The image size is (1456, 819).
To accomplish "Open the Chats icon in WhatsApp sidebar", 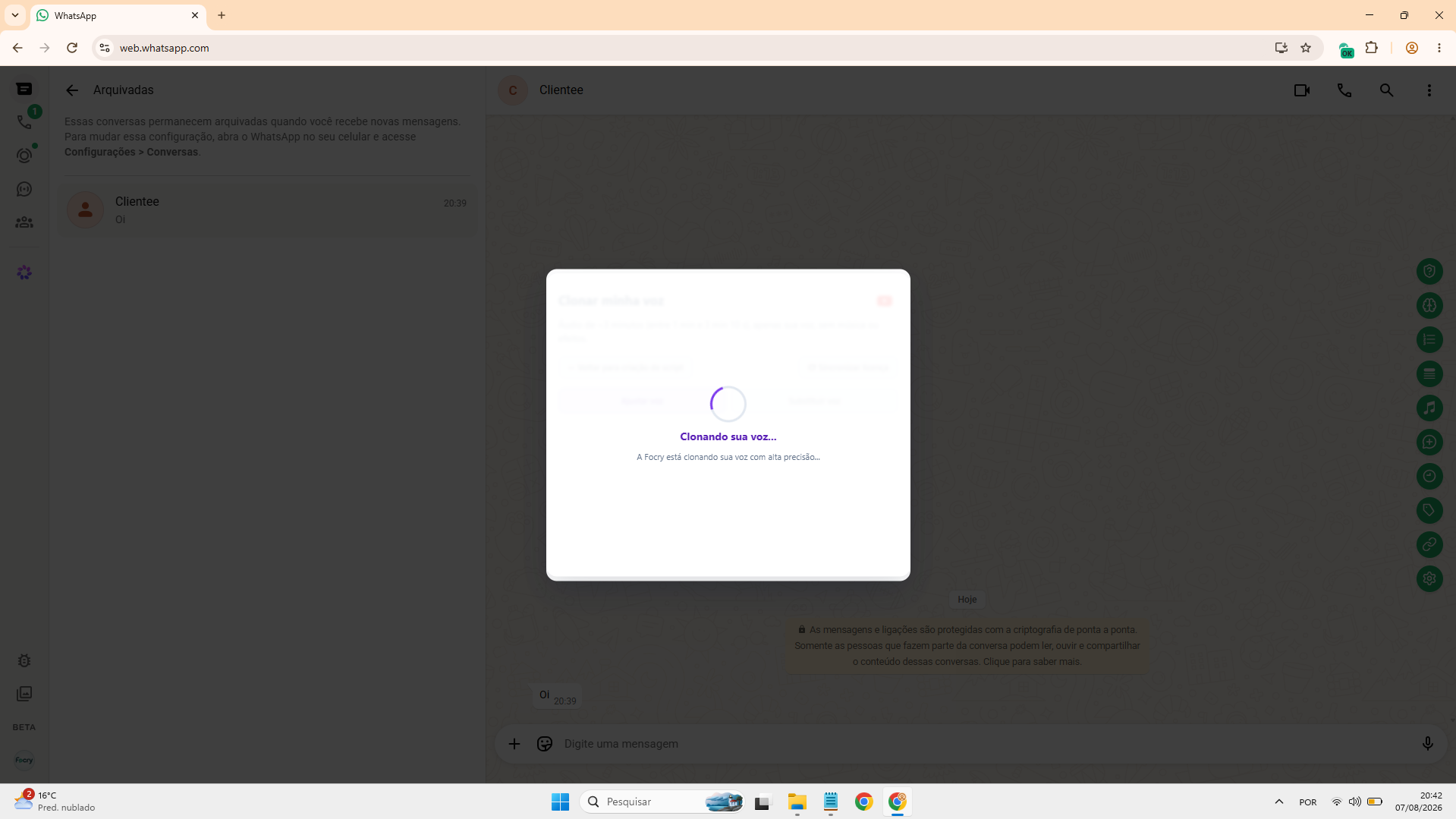I will click(24, 90).
